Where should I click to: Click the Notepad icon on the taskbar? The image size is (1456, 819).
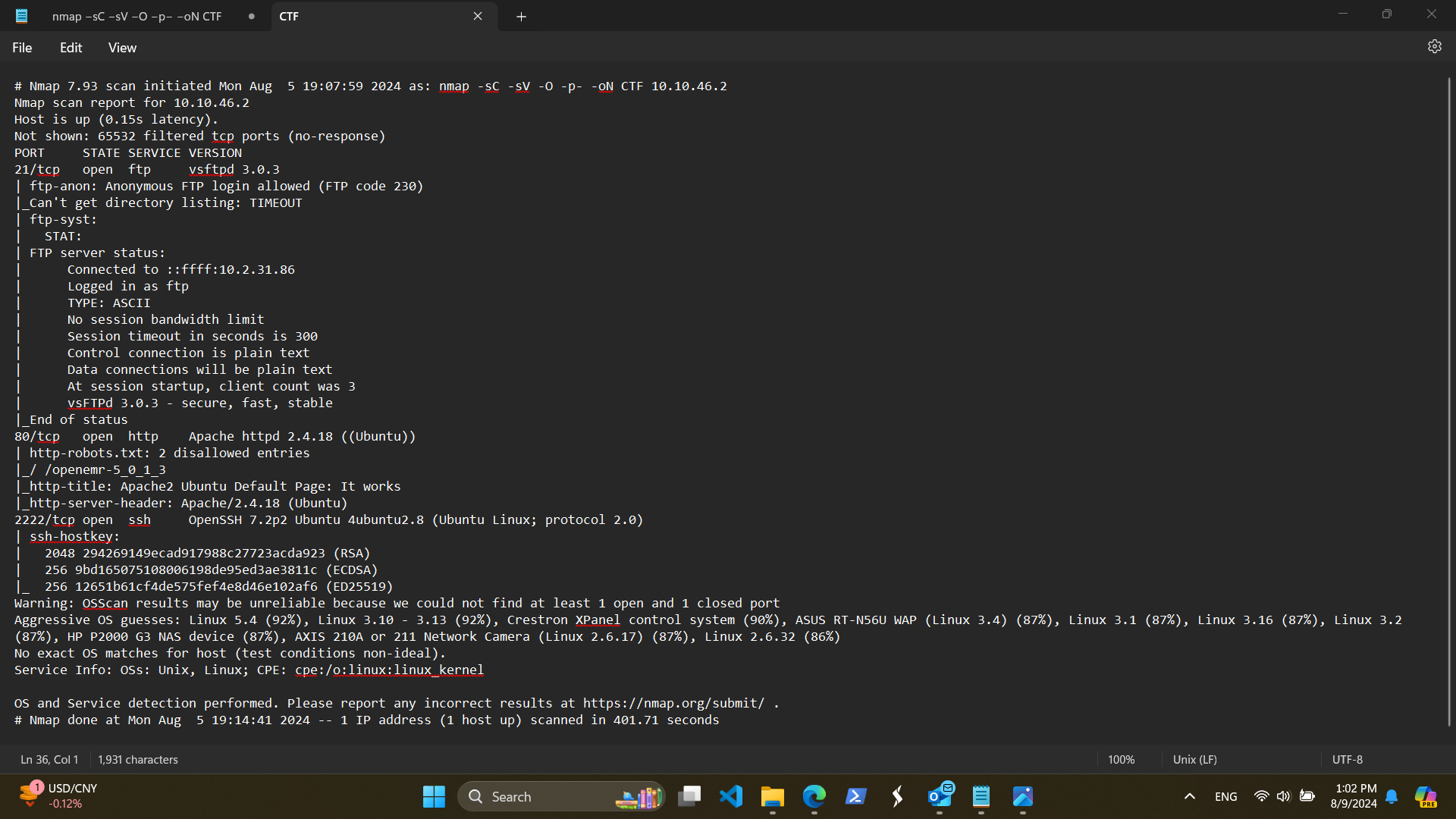pos(981,796)
